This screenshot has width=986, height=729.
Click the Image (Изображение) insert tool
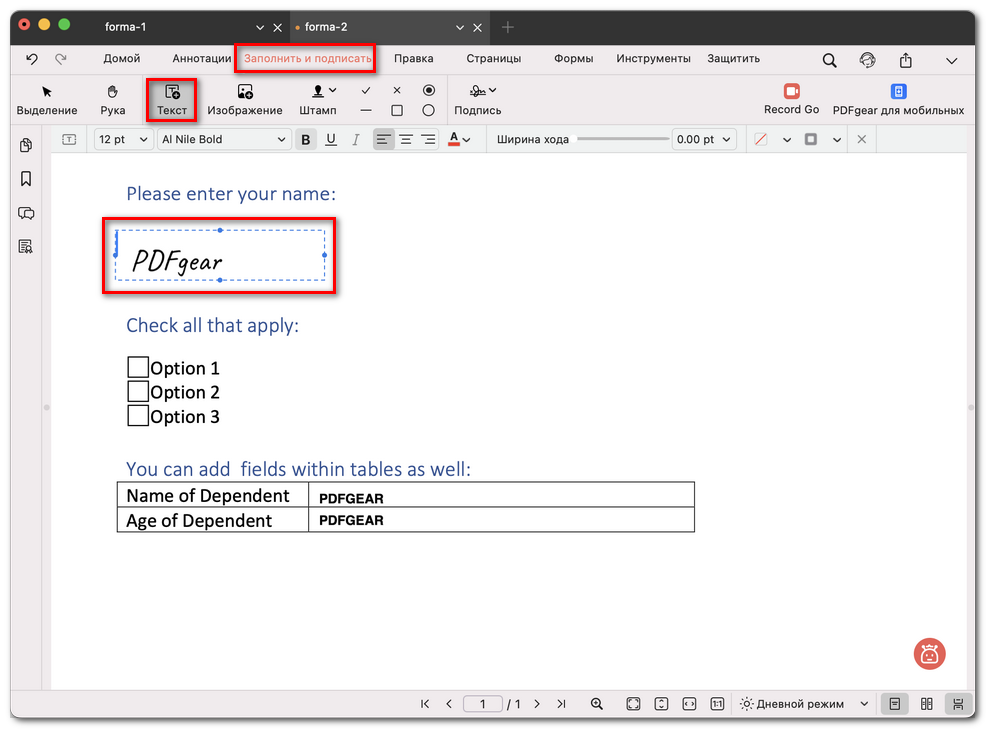(x=245, y=99)
